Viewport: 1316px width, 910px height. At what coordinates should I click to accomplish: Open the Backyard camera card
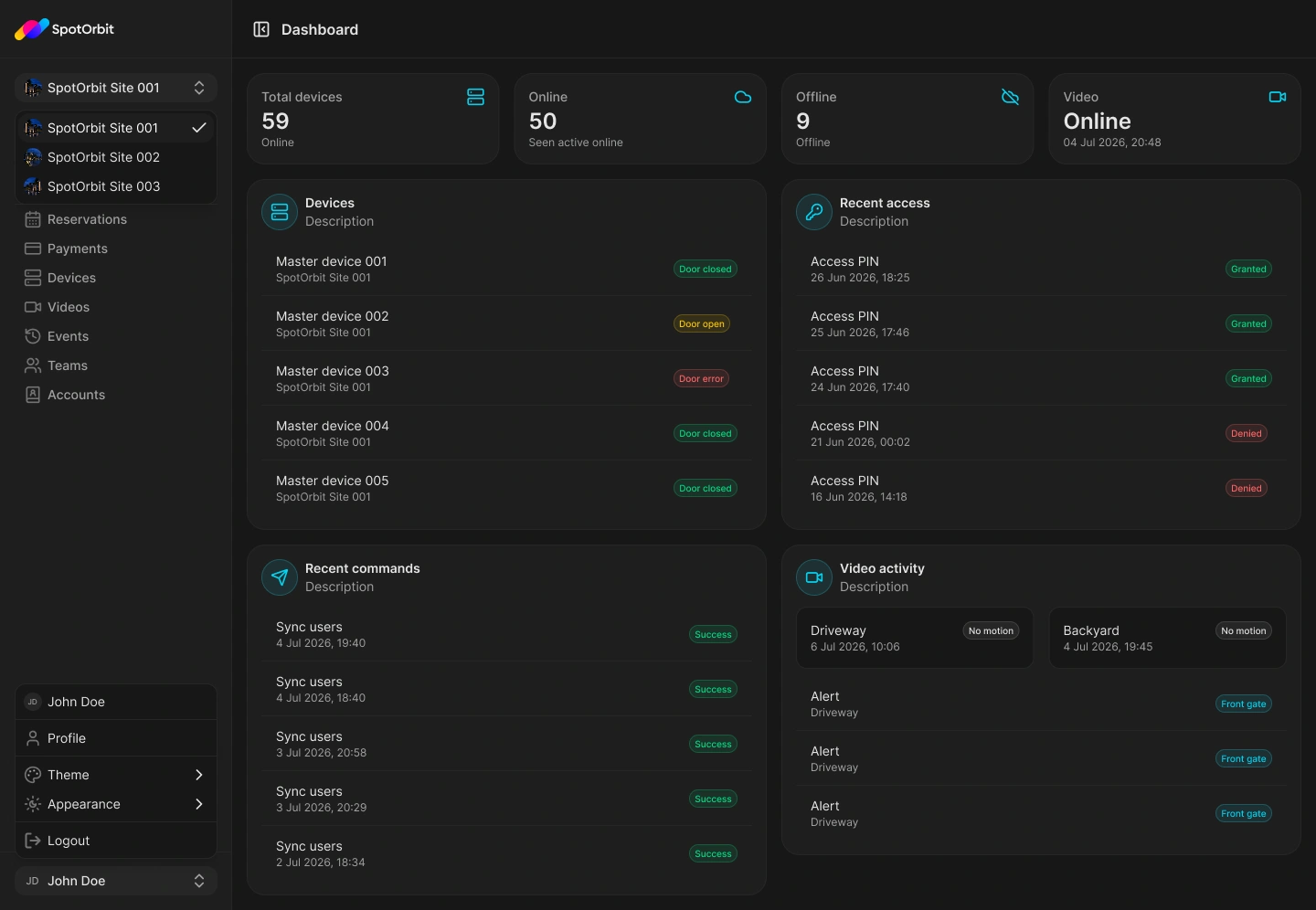coord(1167,638)
